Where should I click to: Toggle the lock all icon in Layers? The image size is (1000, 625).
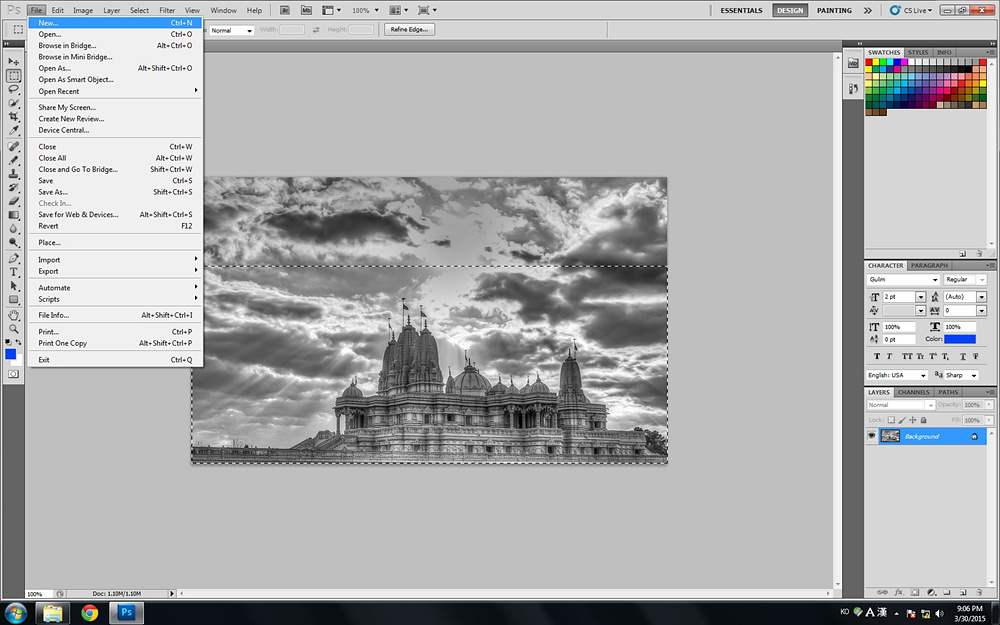[923, 419]
